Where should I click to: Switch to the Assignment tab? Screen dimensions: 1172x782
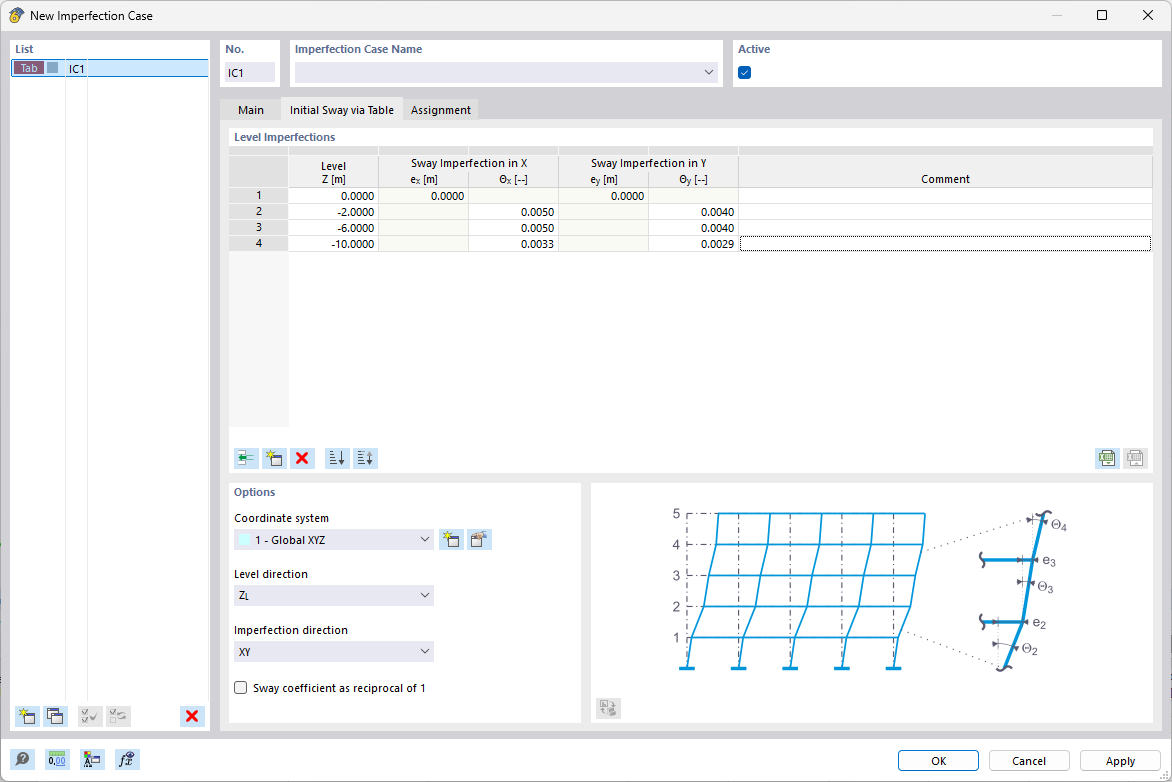tap(441, 110)
